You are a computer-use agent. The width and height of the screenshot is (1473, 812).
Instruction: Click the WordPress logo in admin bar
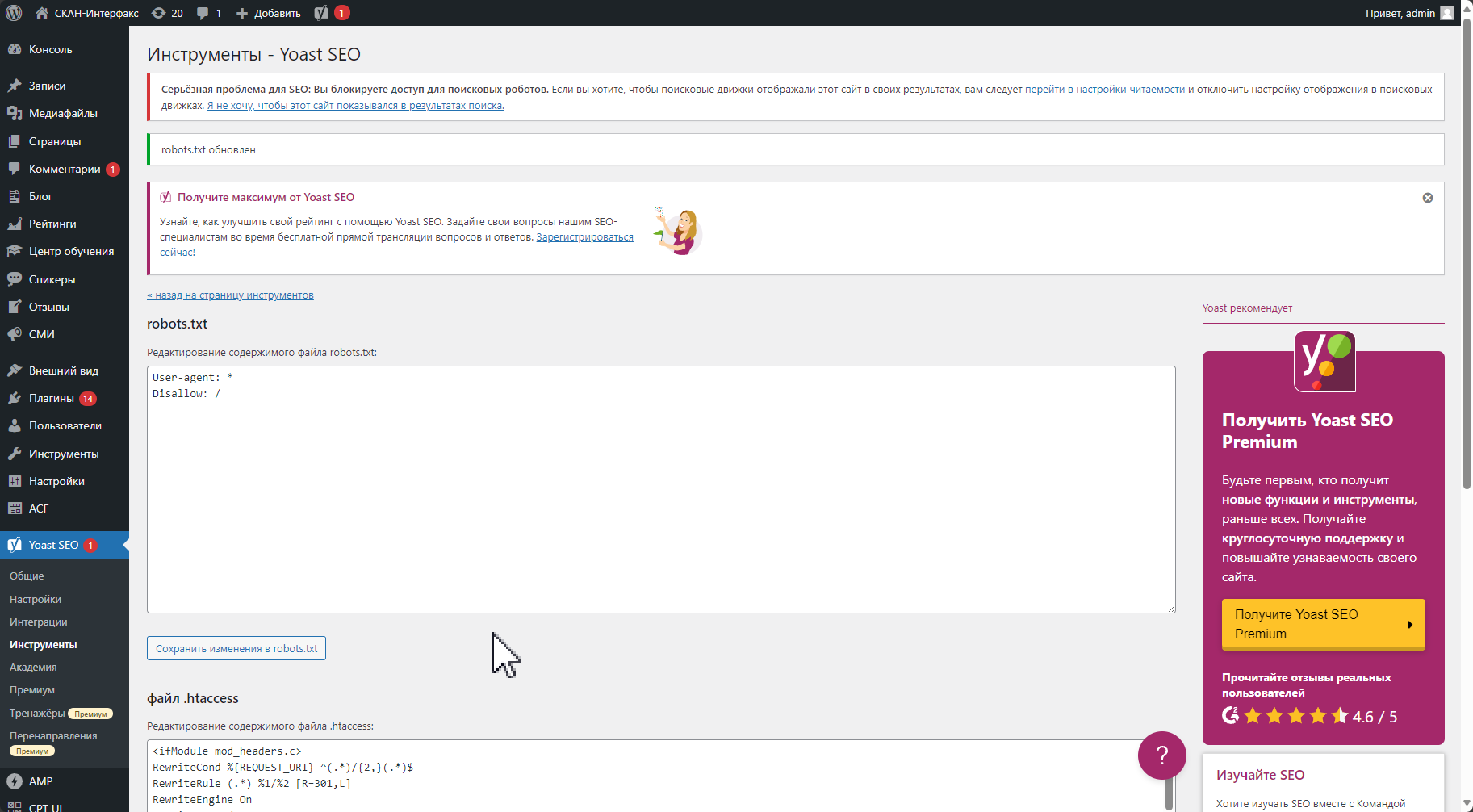[x=14, y=13]
